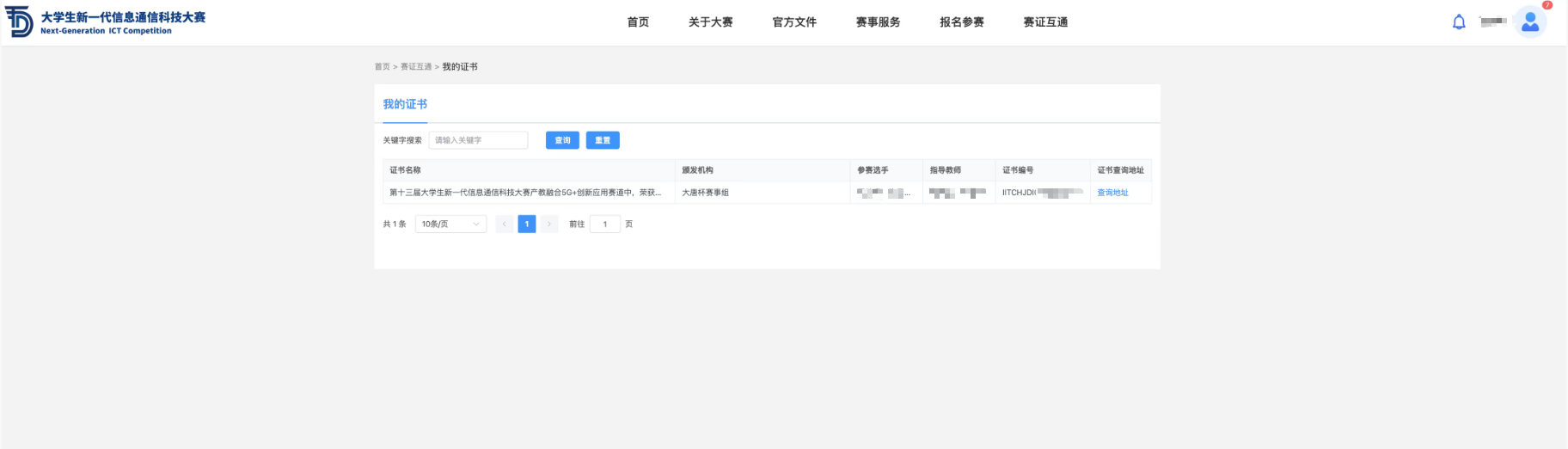Open the 查询地址 certificate link

click(x=1112, y=193)
